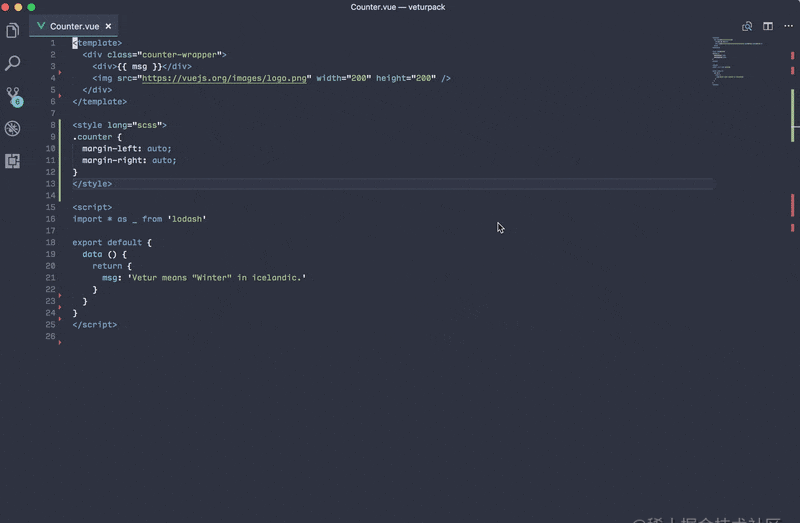
Task: Click line number 8 in gutter
Action: click(x=53, y=125)
